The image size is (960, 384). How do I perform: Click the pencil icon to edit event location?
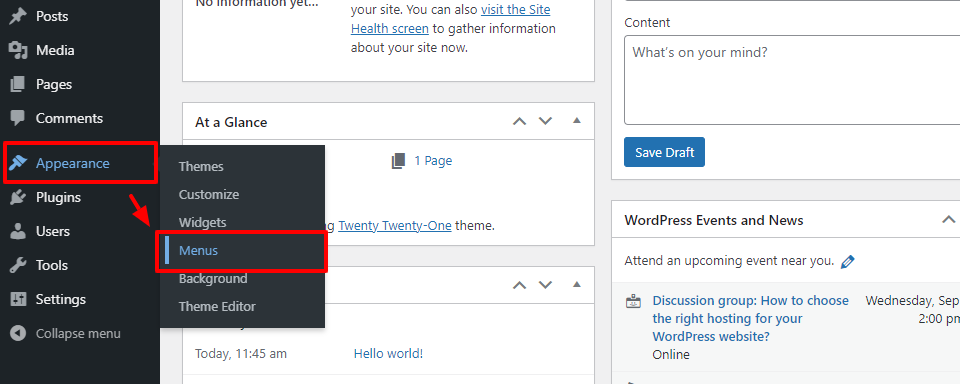coord(847,262)
